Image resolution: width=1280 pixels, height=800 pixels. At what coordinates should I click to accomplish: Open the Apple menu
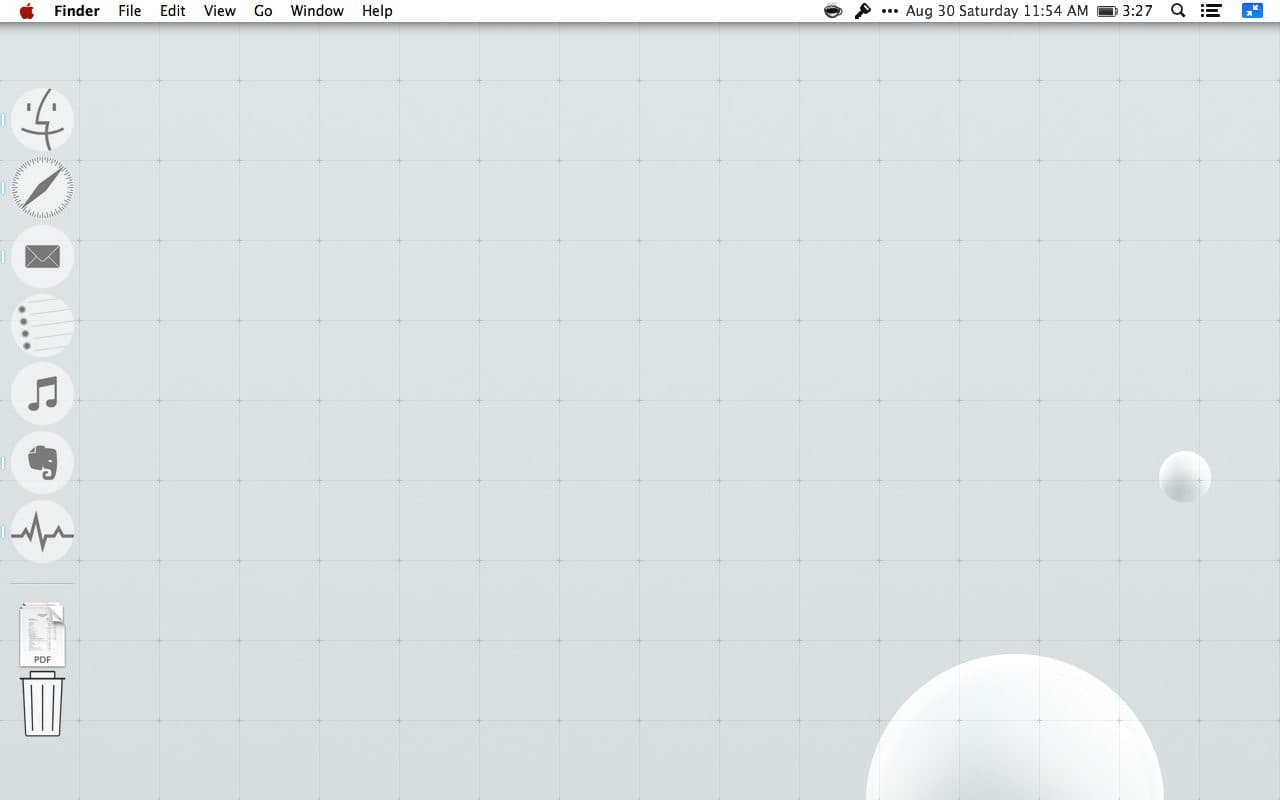[27, 11]
